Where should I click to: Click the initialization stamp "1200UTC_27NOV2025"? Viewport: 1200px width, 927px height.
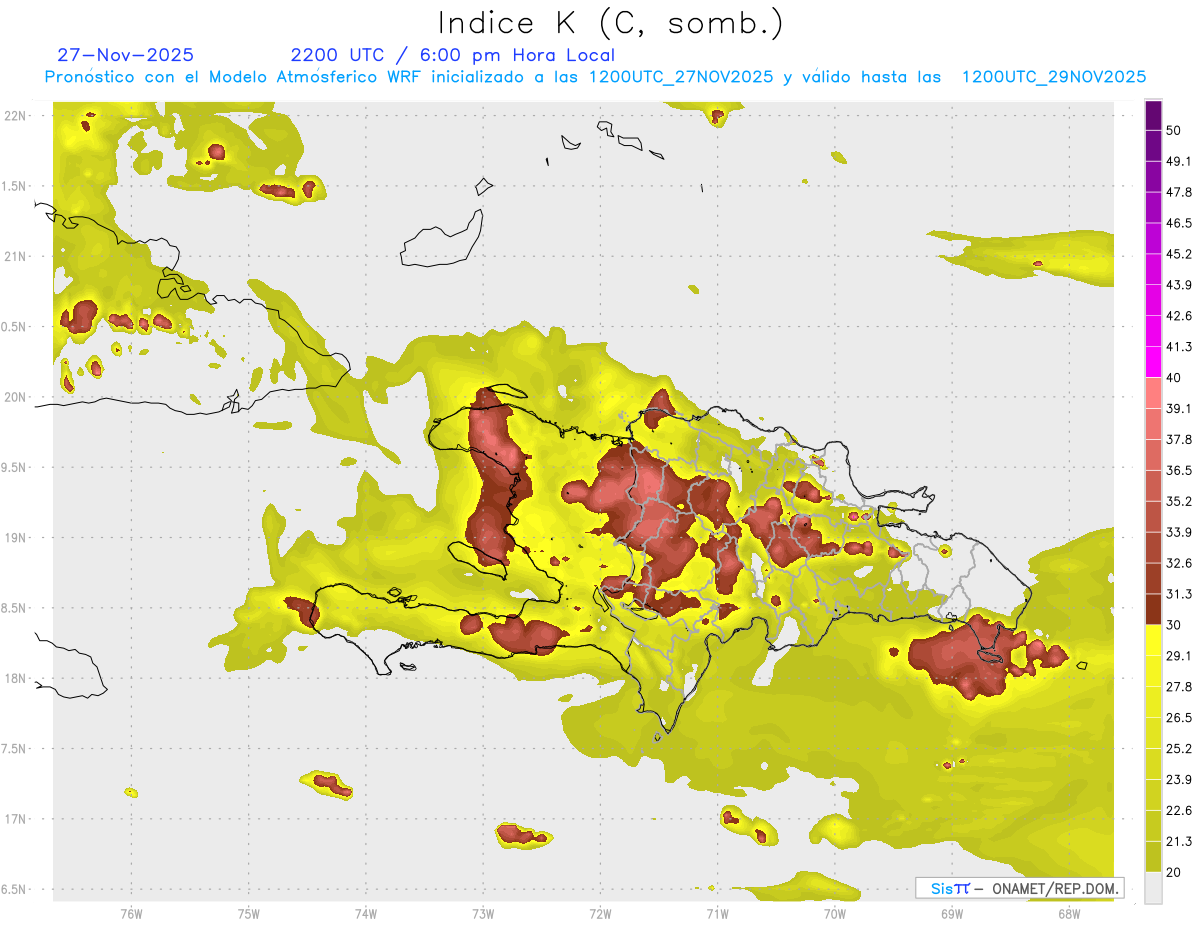point(681,77)
